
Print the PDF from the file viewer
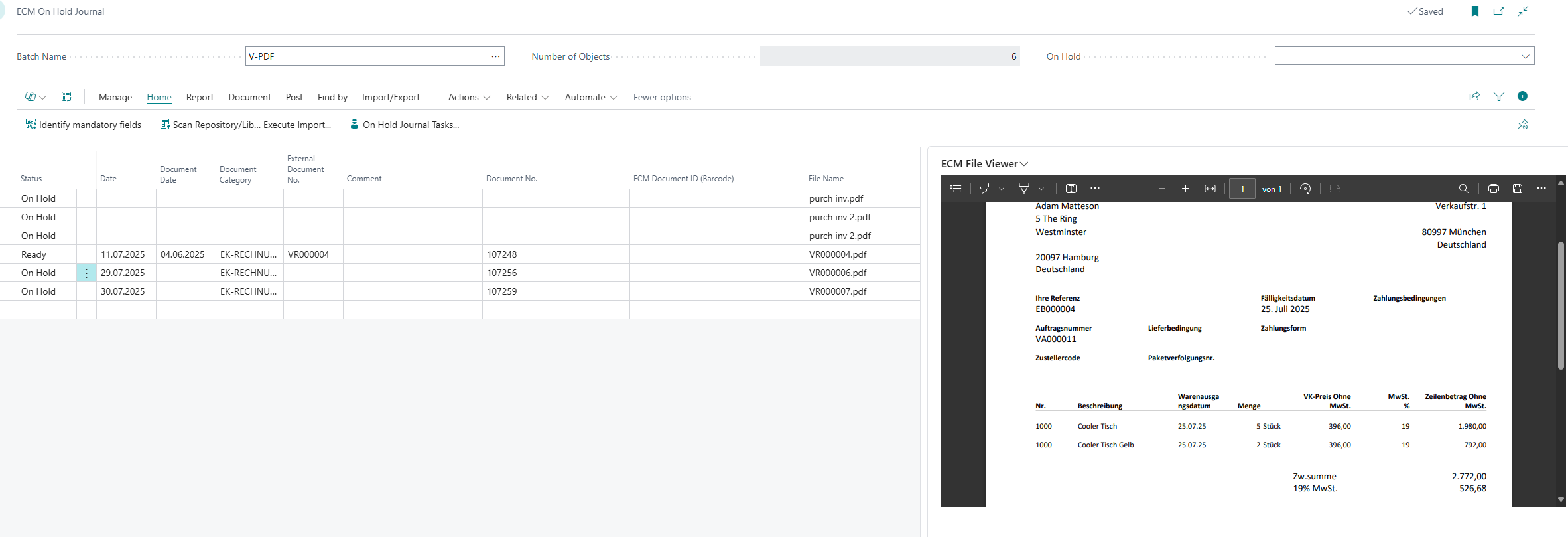pos(1493,189)
